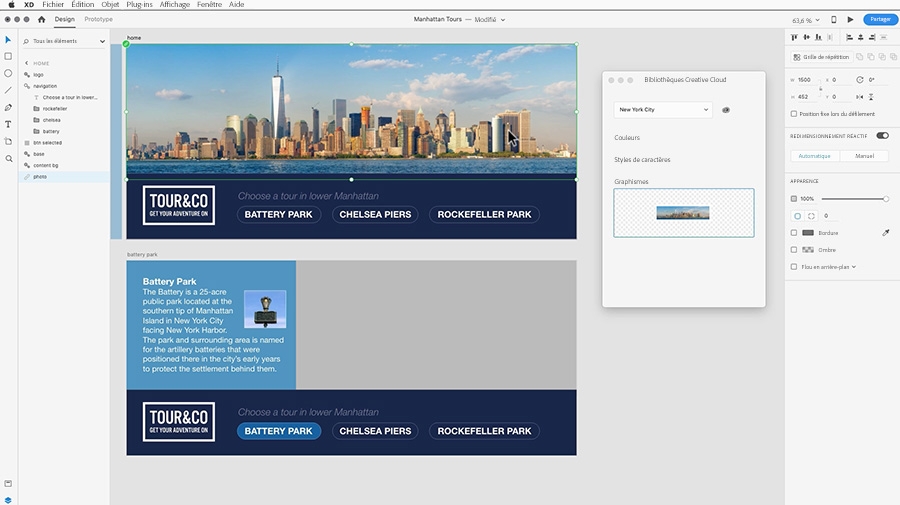This screenshot has width=900, height=505.
Task: Enable Position fixe lors du défilement
Action: click(794, 114)
